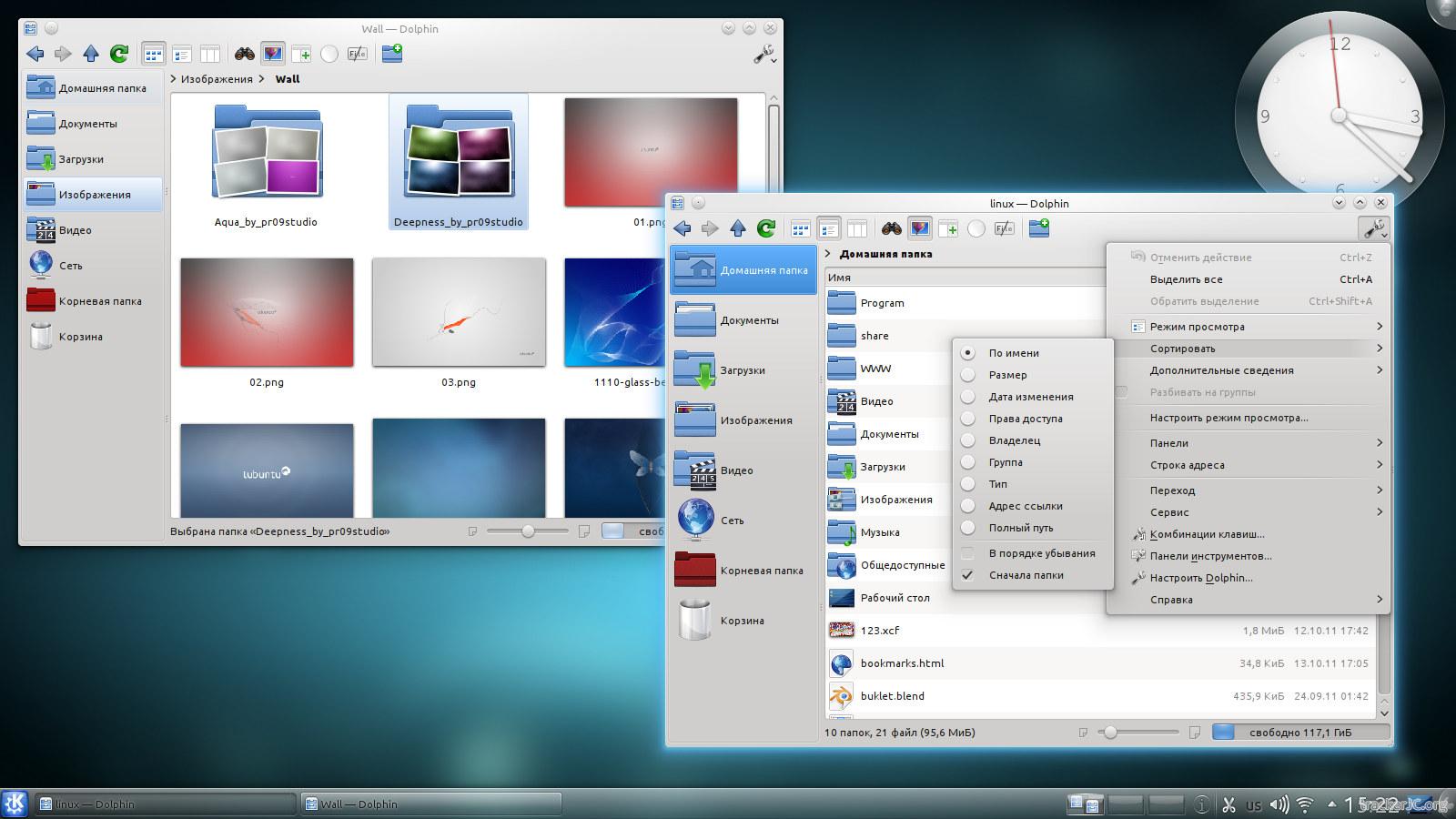Viewport: 1456px width, 819px height.
Task: Expand the Дополнительные сведения submenu
Action: coord(1221,370)
